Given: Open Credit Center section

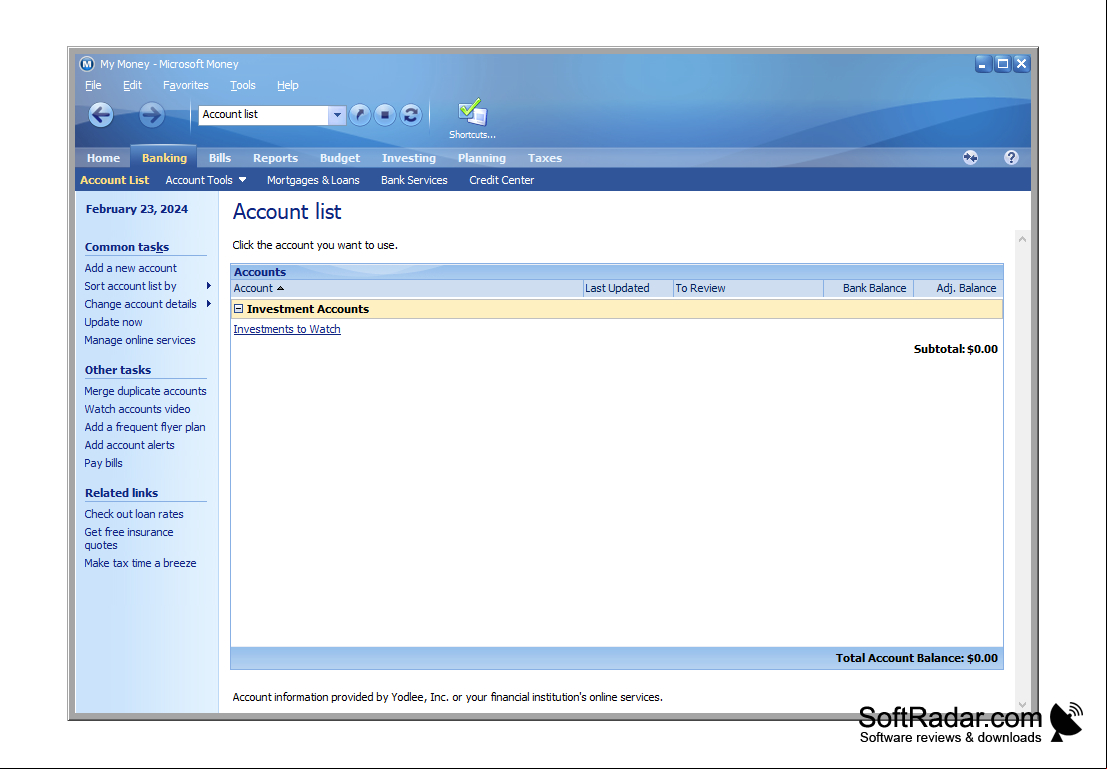Looking at the screenshot, I should tap(501, 180).
